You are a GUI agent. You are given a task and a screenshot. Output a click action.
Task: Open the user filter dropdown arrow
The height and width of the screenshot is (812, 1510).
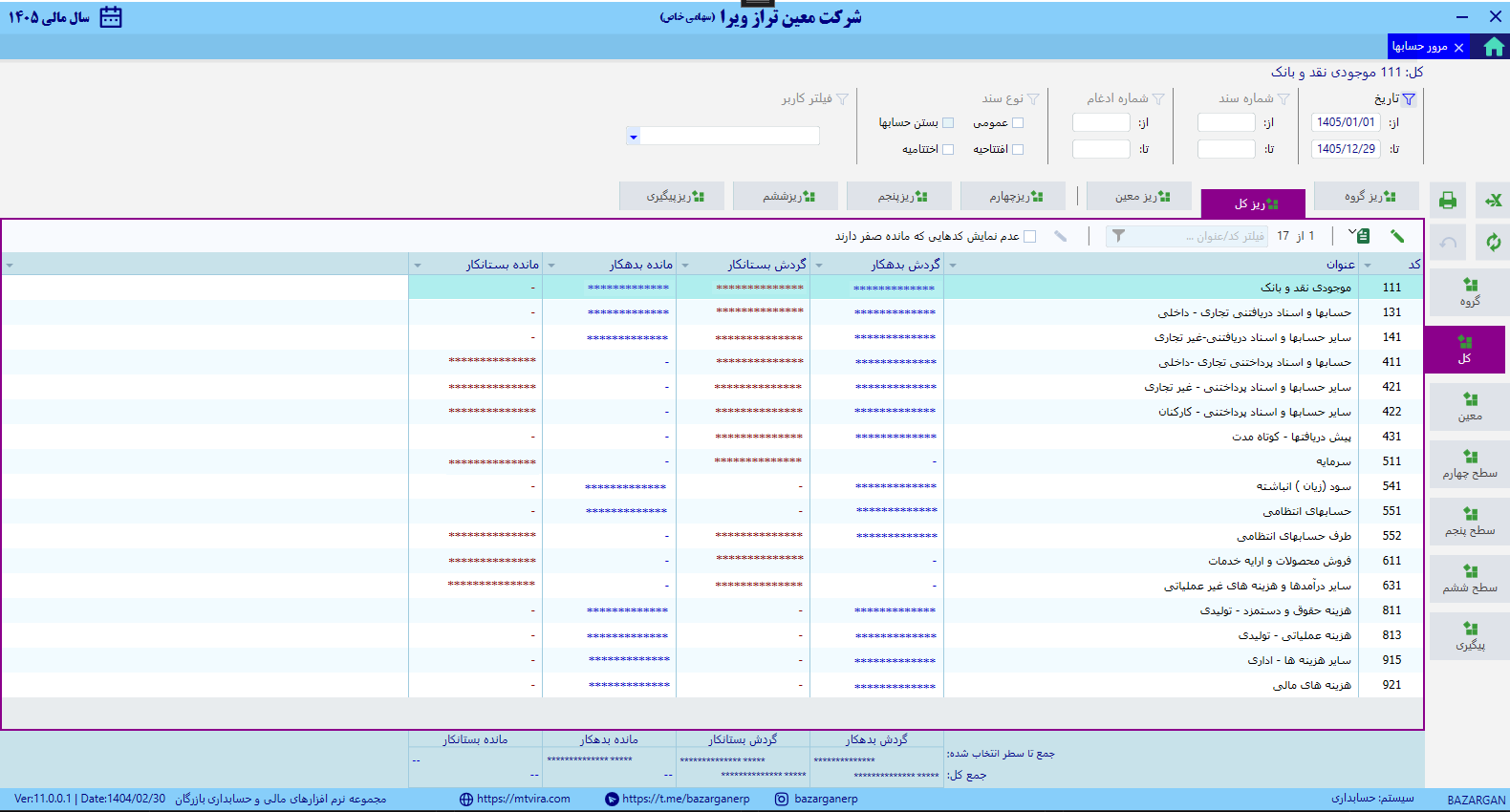(633, 137)
